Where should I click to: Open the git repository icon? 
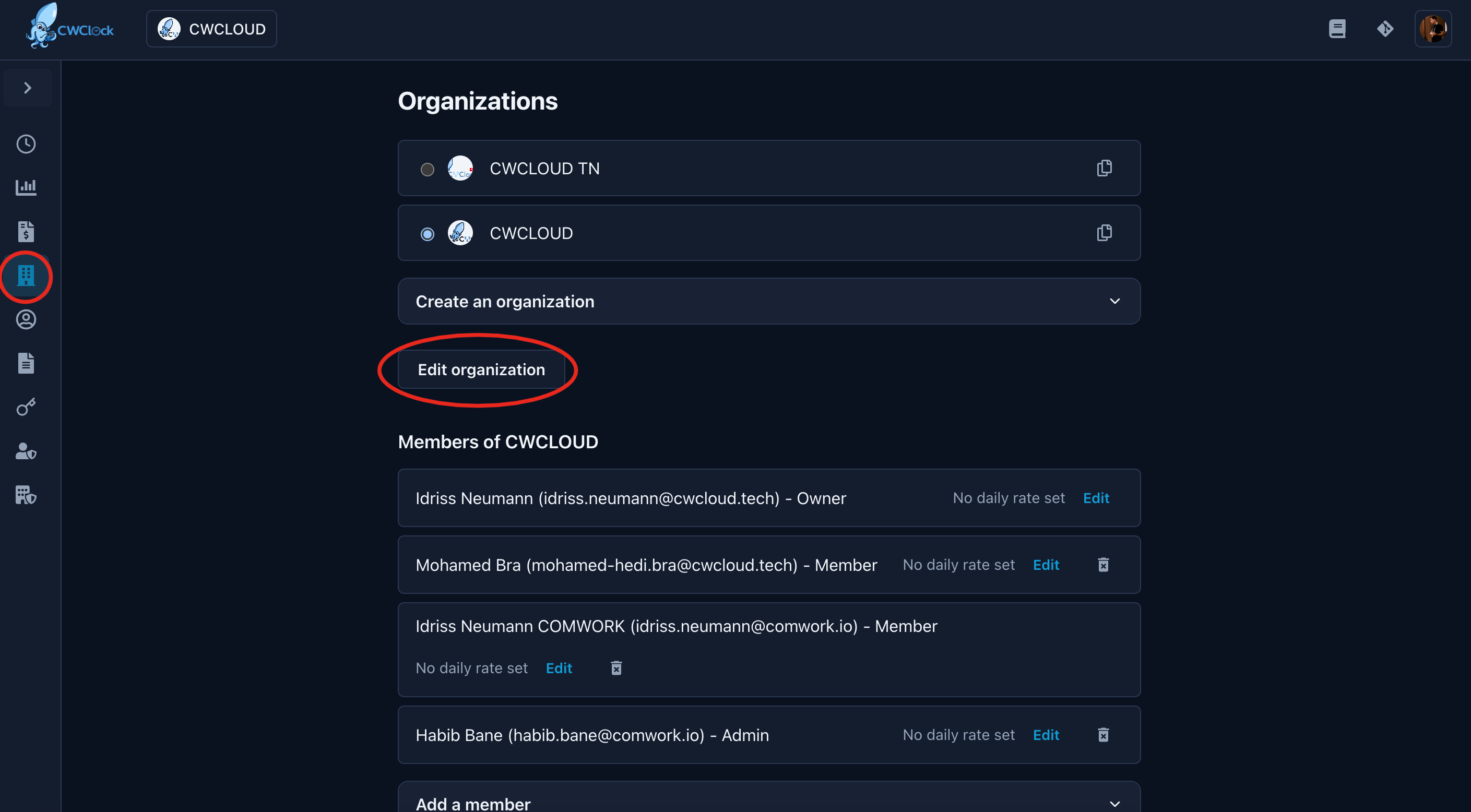click(x=1385, y=29)
